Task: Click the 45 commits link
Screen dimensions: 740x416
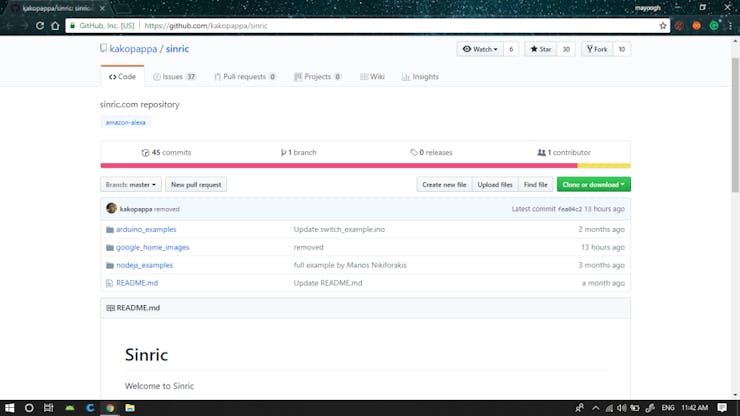Action: click(x=166, y=153)
